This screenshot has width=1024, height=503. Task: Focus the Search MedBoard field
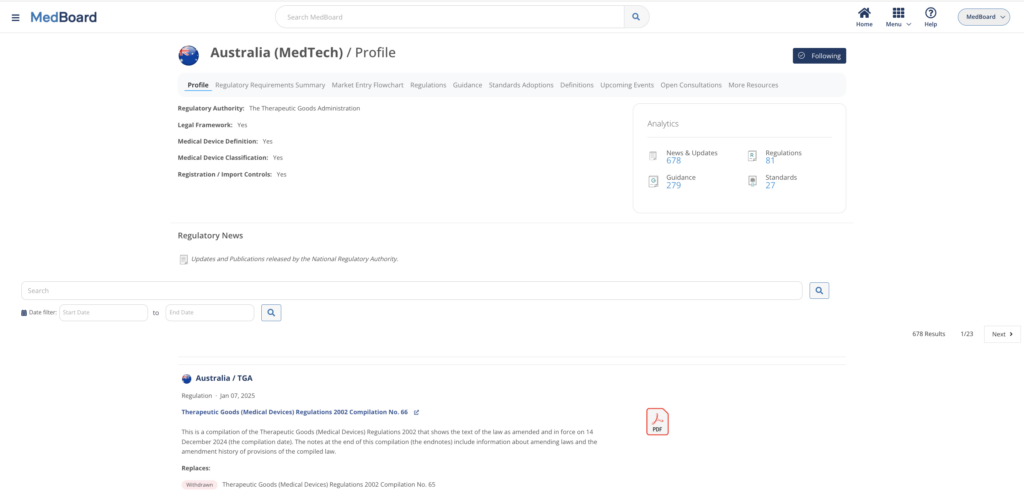(x=450, y=17)
